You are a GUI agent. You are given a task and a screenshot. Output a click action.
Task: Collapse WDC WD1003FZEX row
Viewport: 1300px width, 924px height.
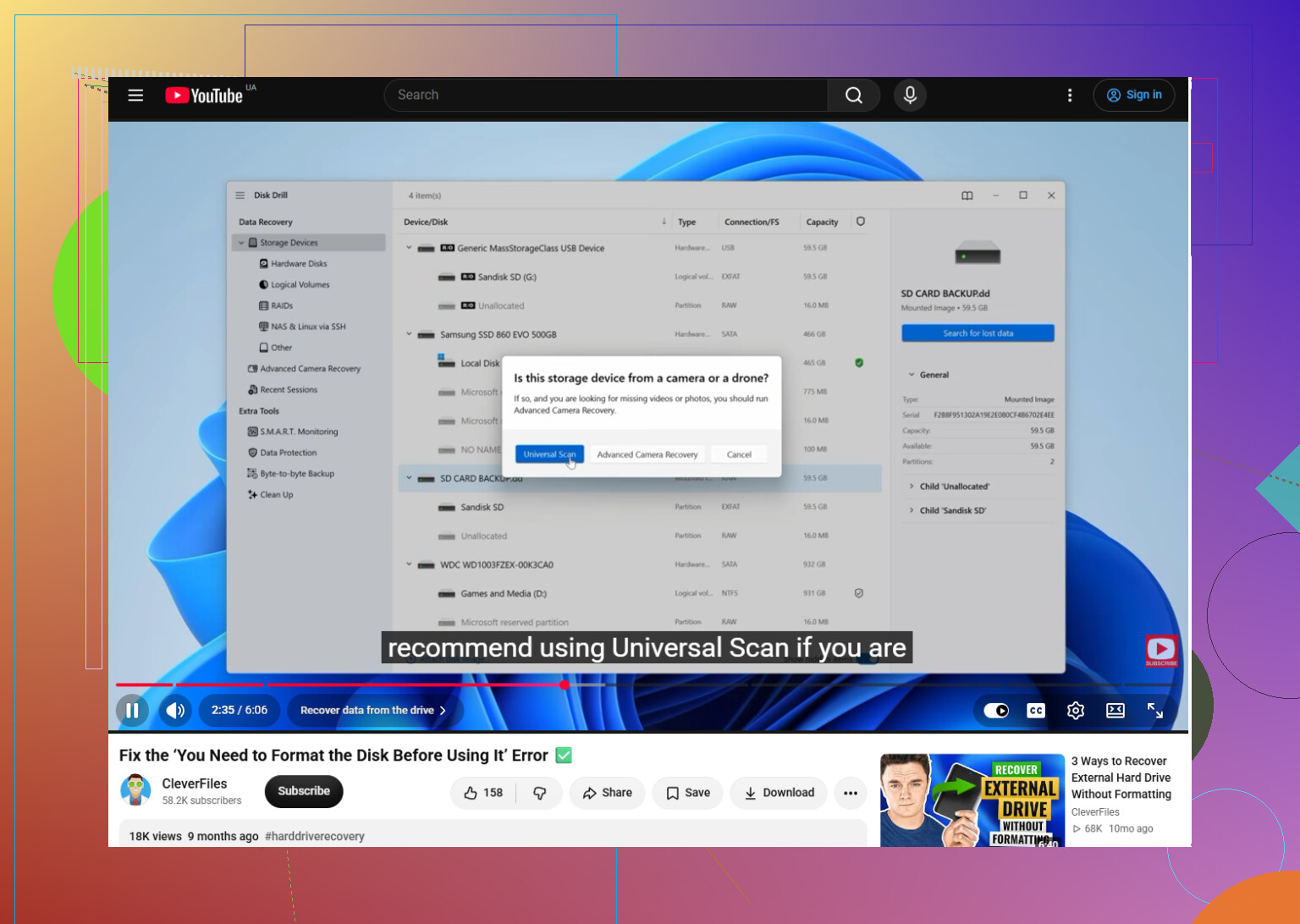pos(409,564)
